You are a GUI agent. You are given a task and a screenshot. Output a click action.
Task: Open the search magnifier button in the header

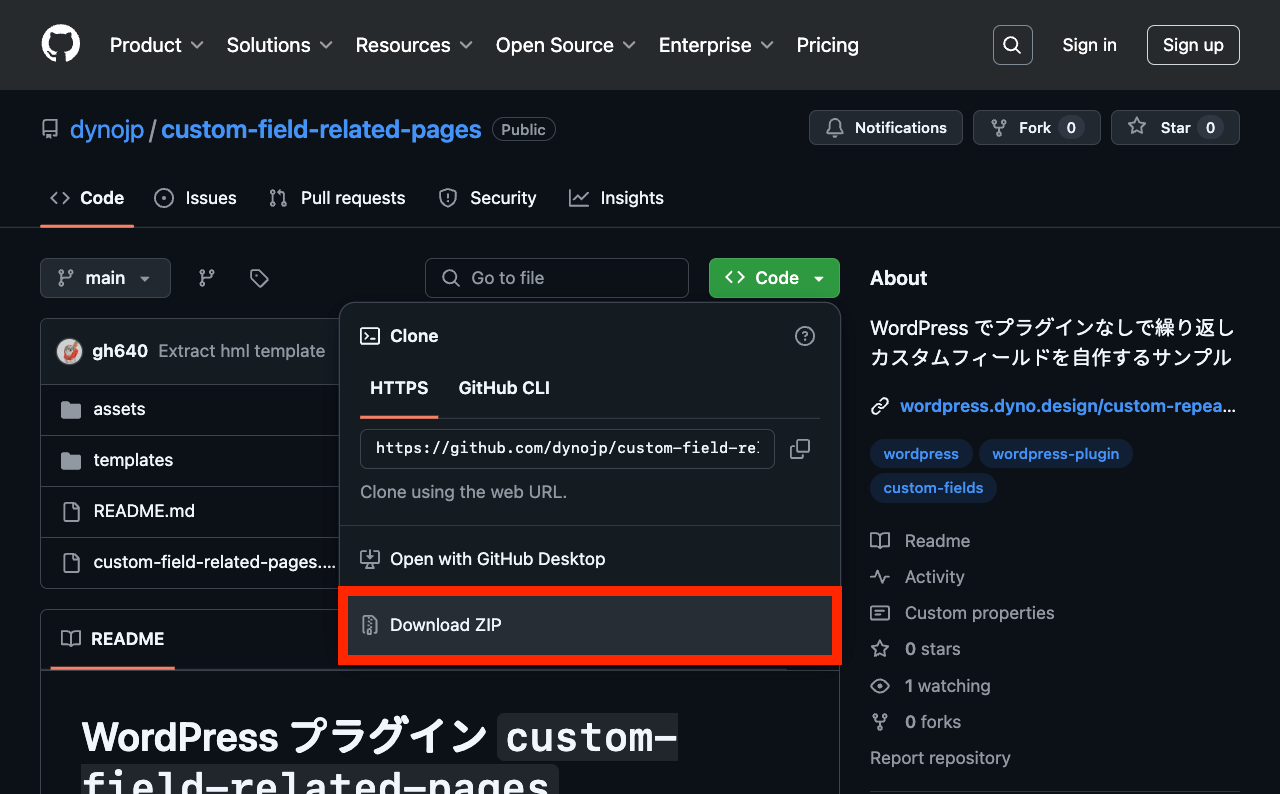[1012, 45]
